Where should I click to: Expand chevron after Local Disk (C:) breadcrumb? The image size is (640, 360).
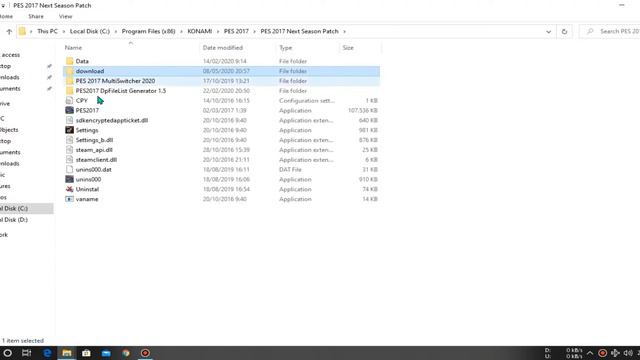click(116, 31)
